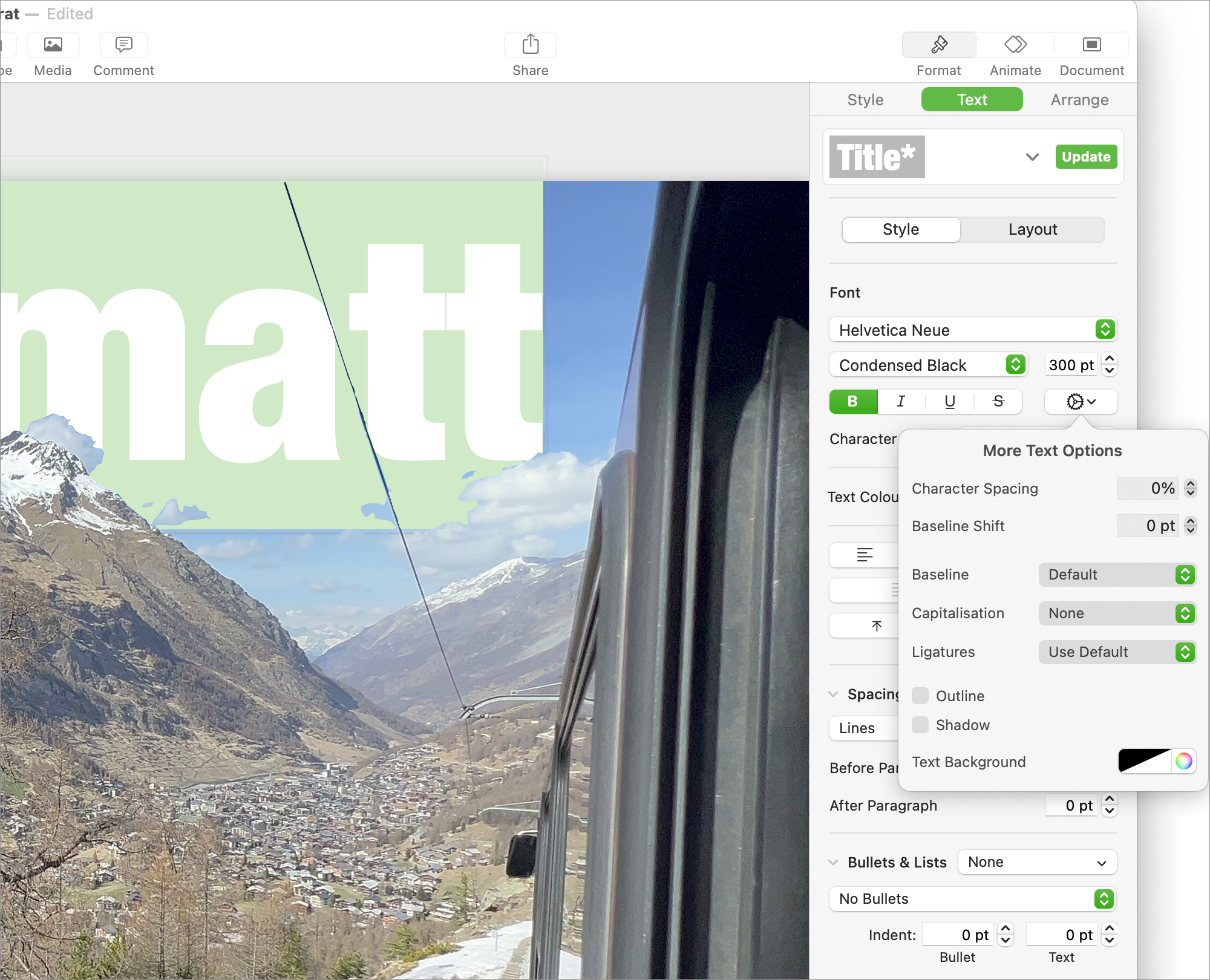Toggle strikethrough formatting

998,401
